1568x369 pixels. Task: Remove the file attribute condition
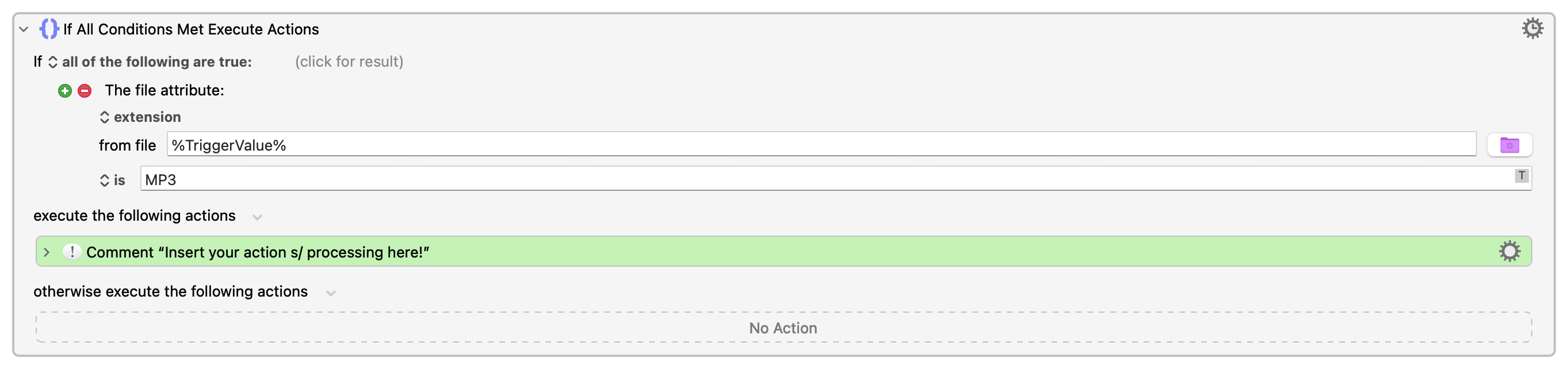[x=85, y=91]
